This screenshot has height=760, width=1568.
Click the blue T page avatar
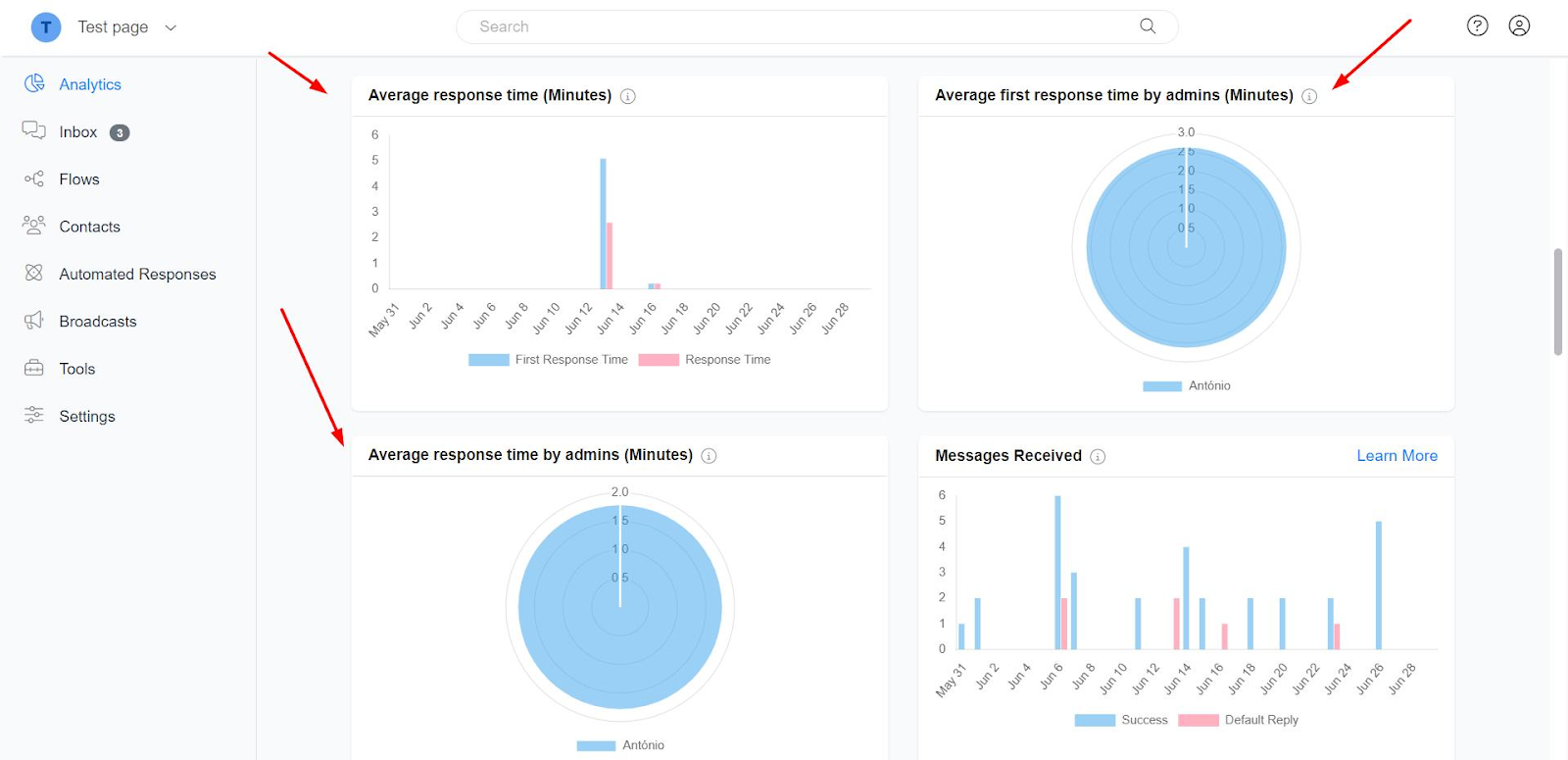(46, 27)
